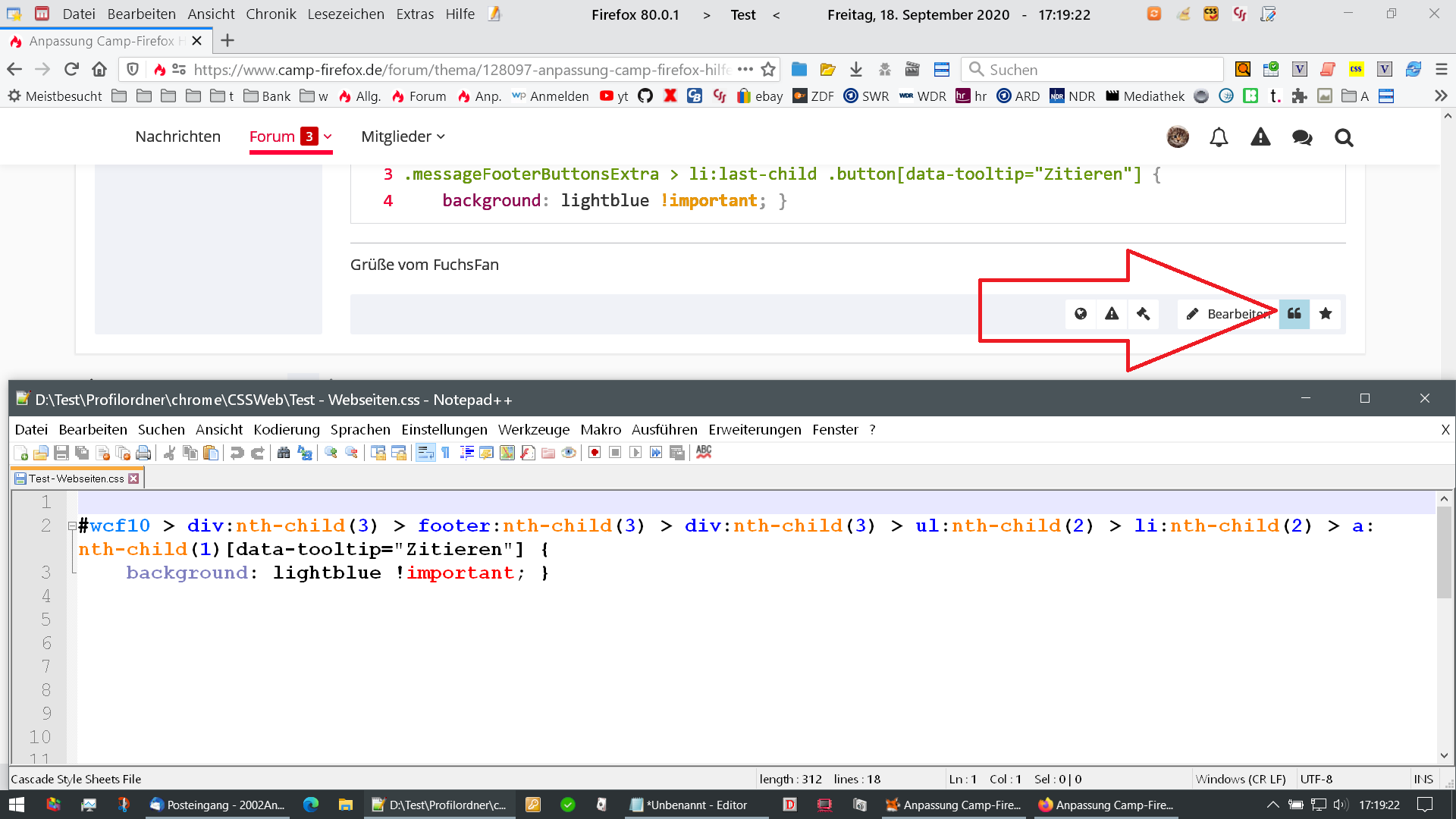Open forum notifications bell
This screenshot has height=819, width=1456.
point(1219,137)
